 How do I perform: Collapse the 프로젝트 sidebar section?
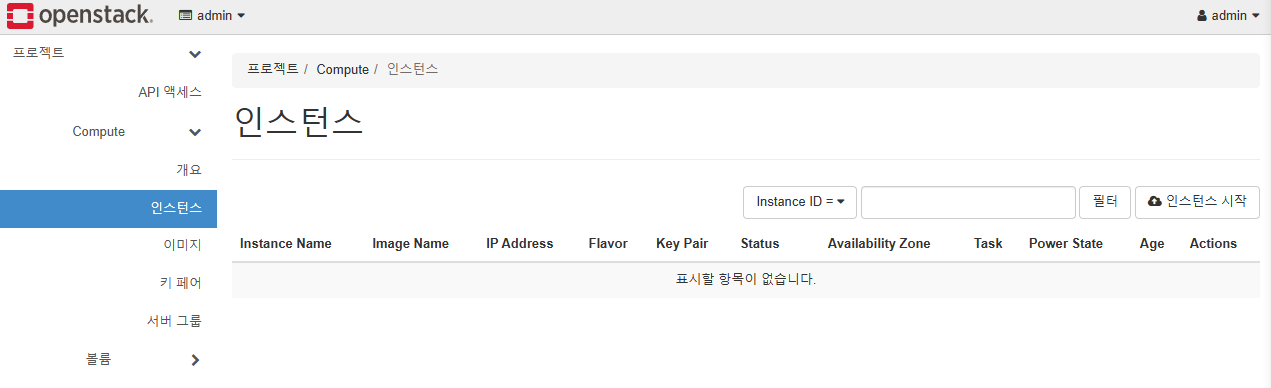(x=108, y=53)
